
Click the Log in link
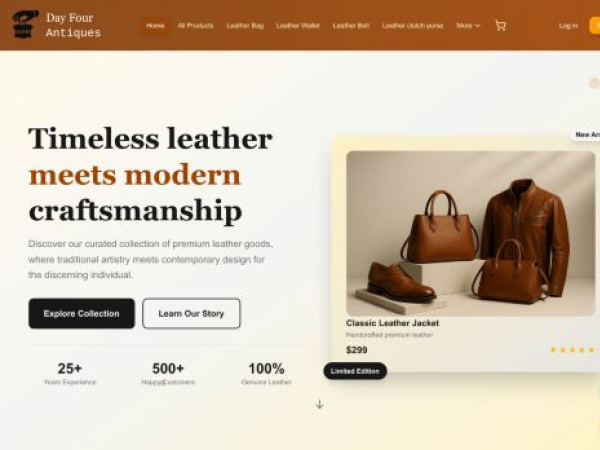click(568, 26)
